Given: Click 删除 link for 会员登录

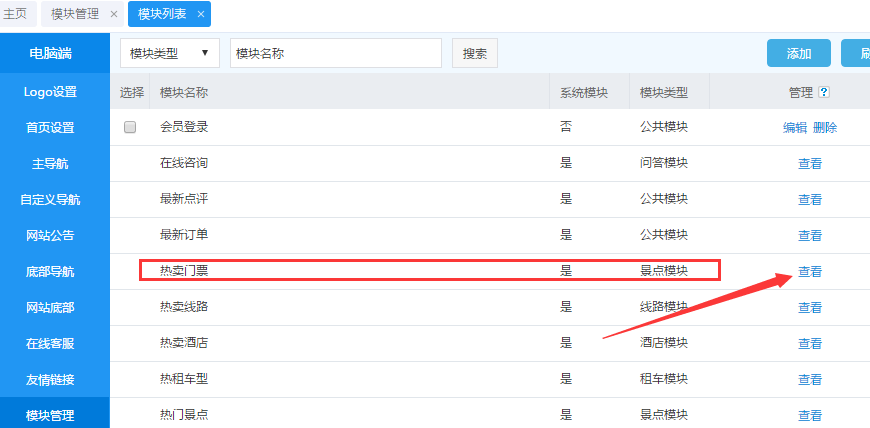Looking at the screenshot, I should [x=825, y=128].
